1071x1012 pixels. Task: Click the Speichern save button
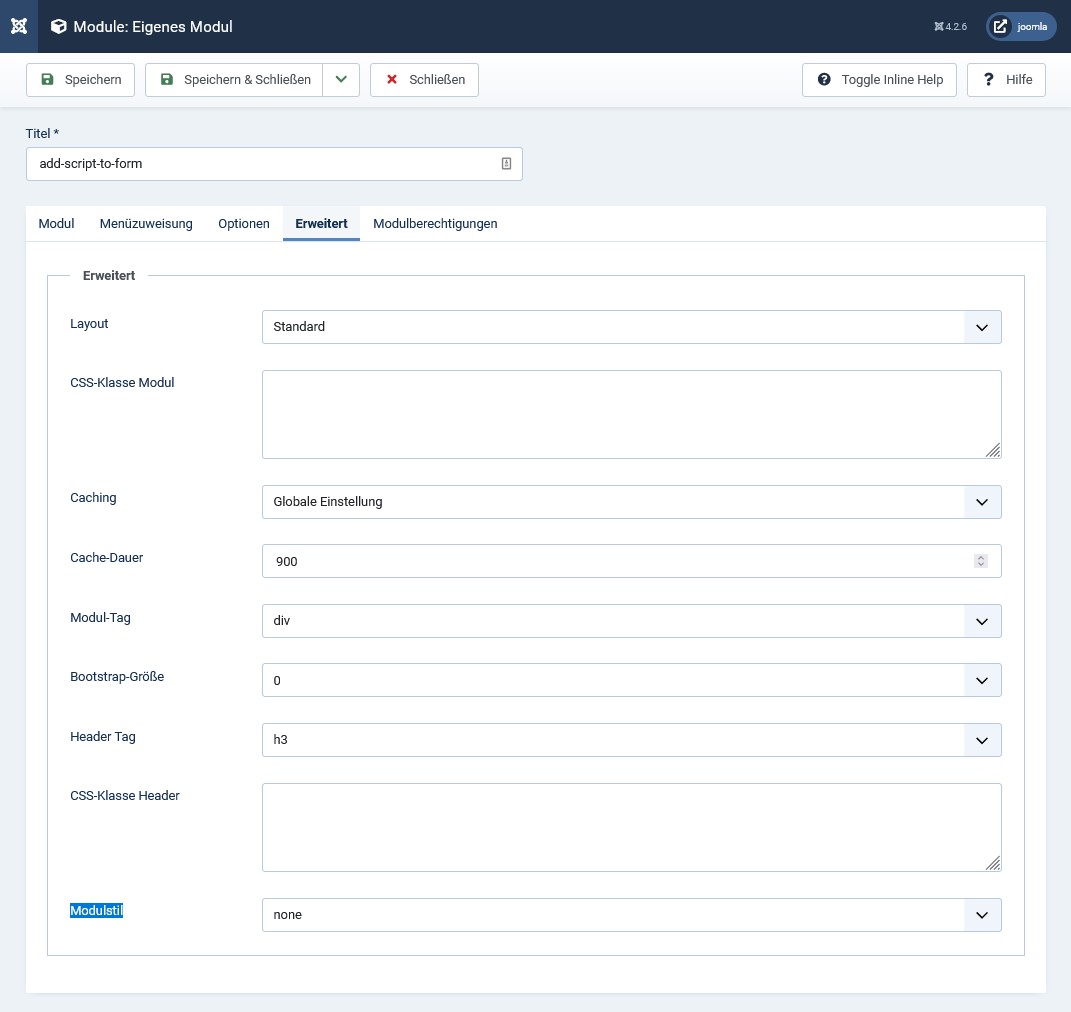coord(80,80)
